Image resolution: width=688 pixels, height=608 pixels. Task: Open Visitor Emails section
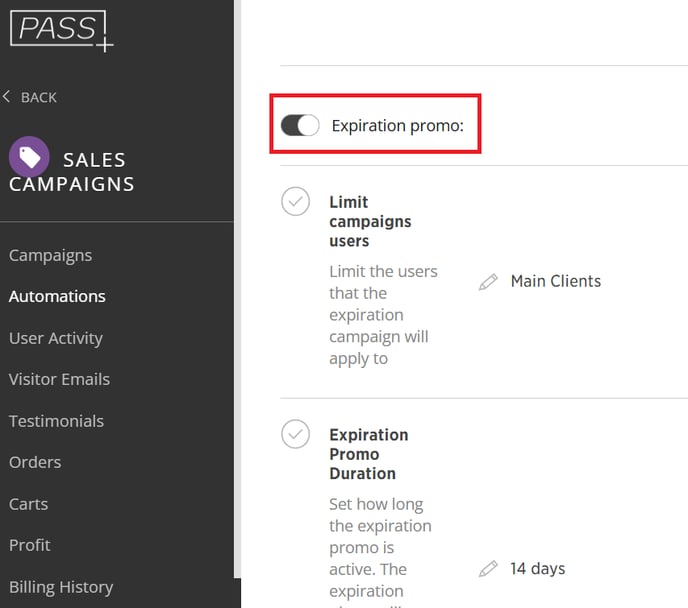tap(59, 379)
